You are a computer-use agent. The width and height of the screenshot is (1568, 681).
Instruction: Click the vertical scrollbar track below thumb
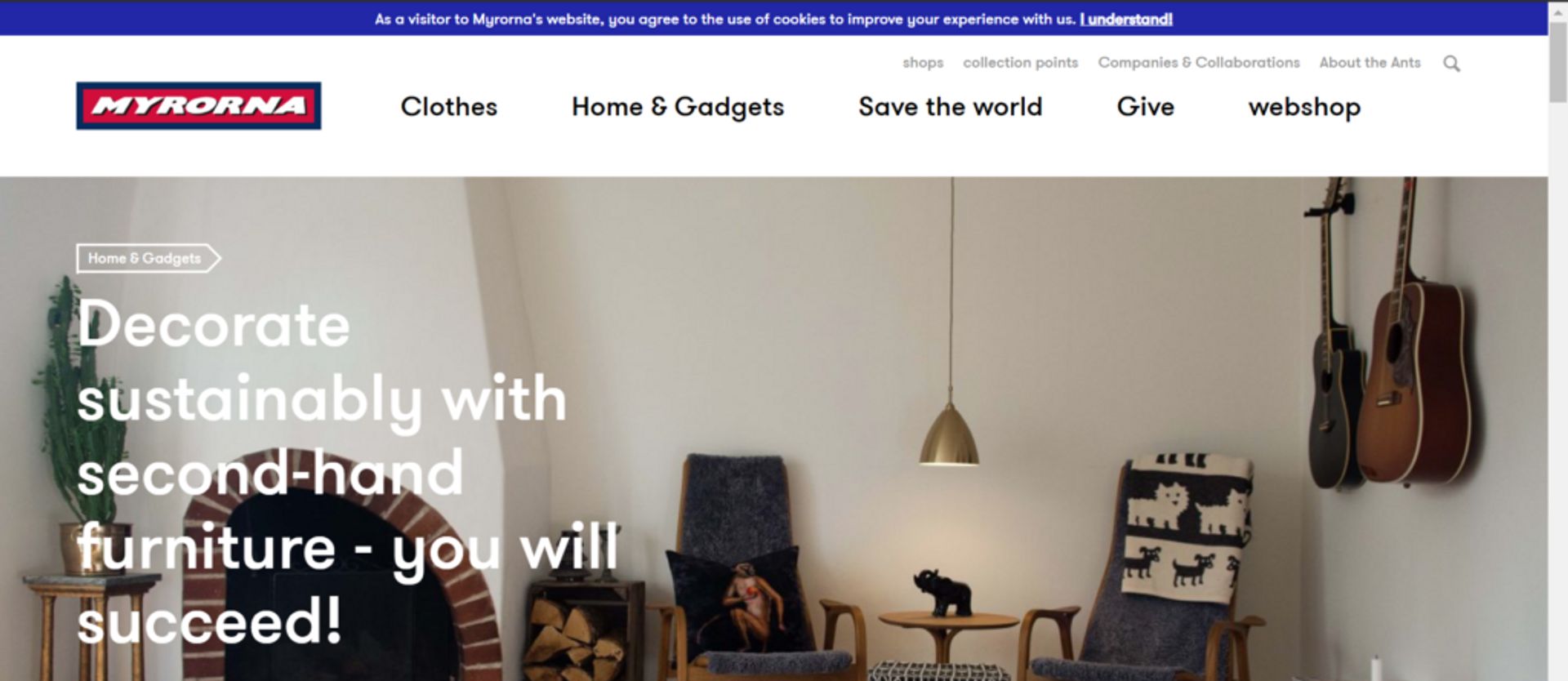(x=1557, y=392)
